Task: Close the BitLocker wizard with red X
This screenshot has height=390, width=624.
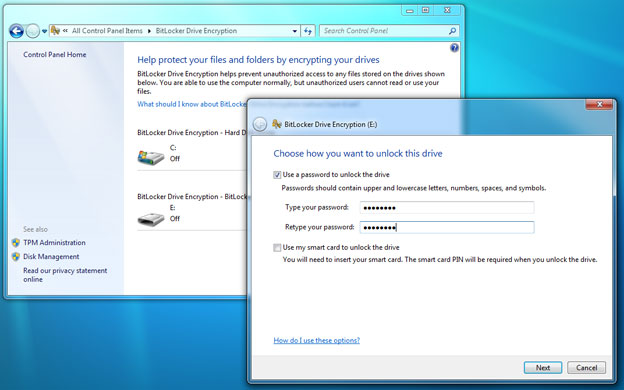Action: pos(599,105)
